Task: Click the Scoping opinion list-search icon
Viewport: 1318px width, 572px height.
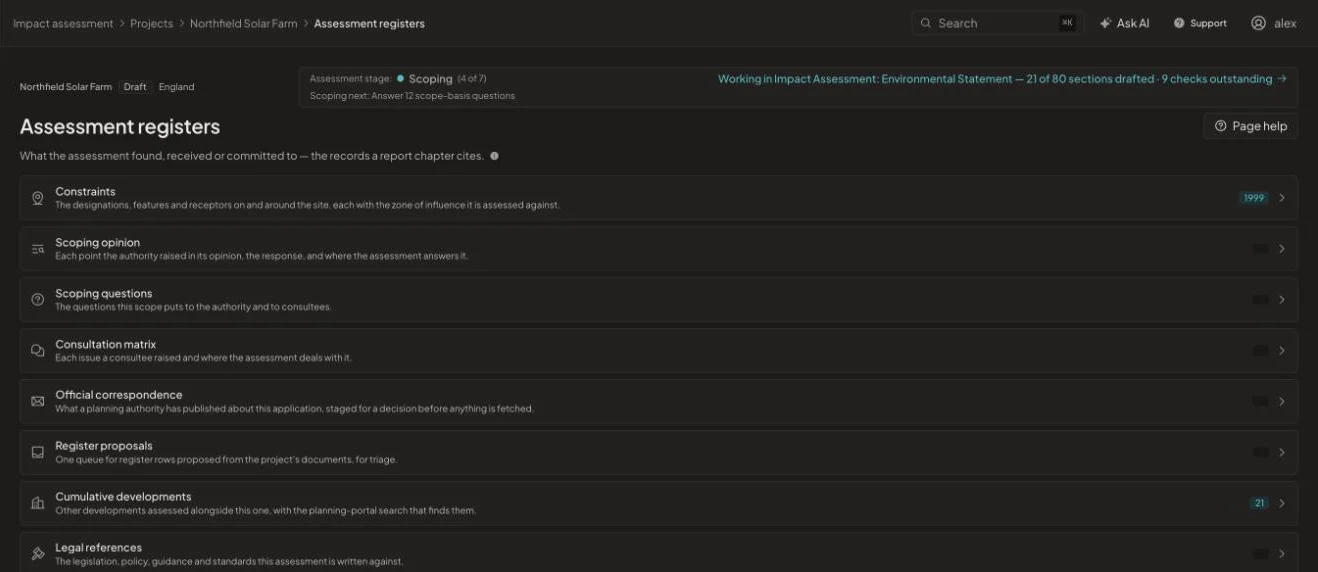Action: 37,249
